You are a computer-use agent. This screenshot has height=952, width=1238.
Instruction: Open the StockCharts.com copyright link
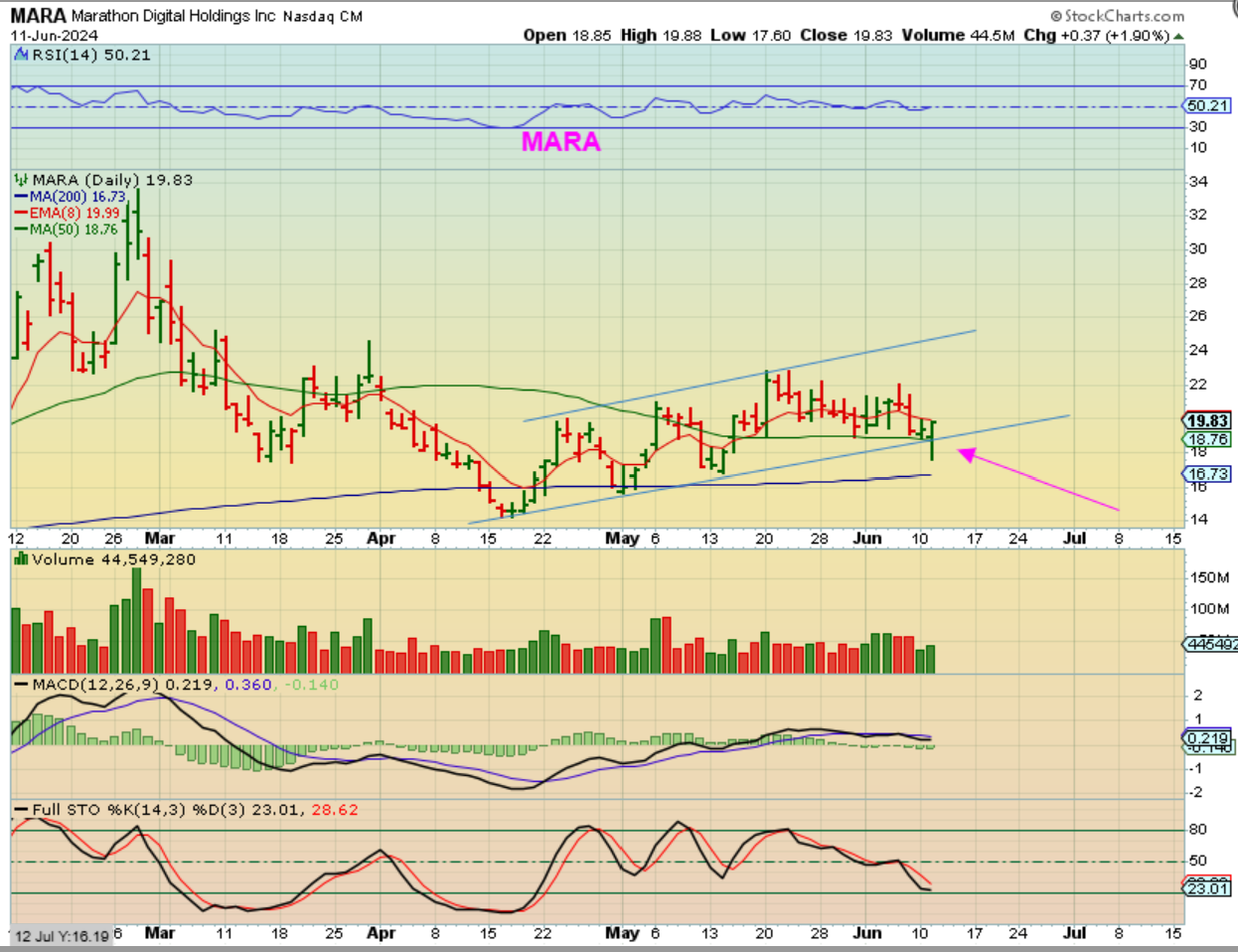tap(1118, 16)
